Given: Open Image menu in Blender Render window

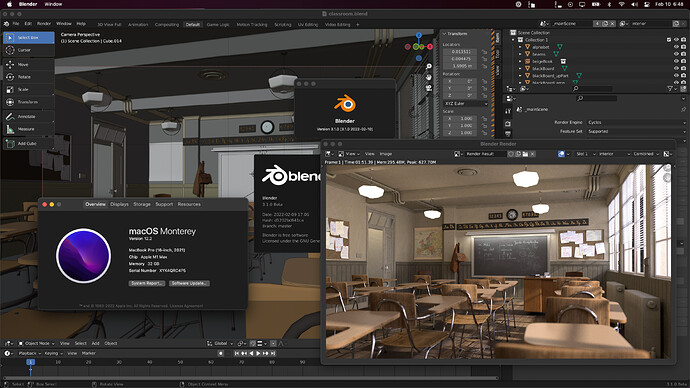Looking at the screenshot, I should click(385, 154).
